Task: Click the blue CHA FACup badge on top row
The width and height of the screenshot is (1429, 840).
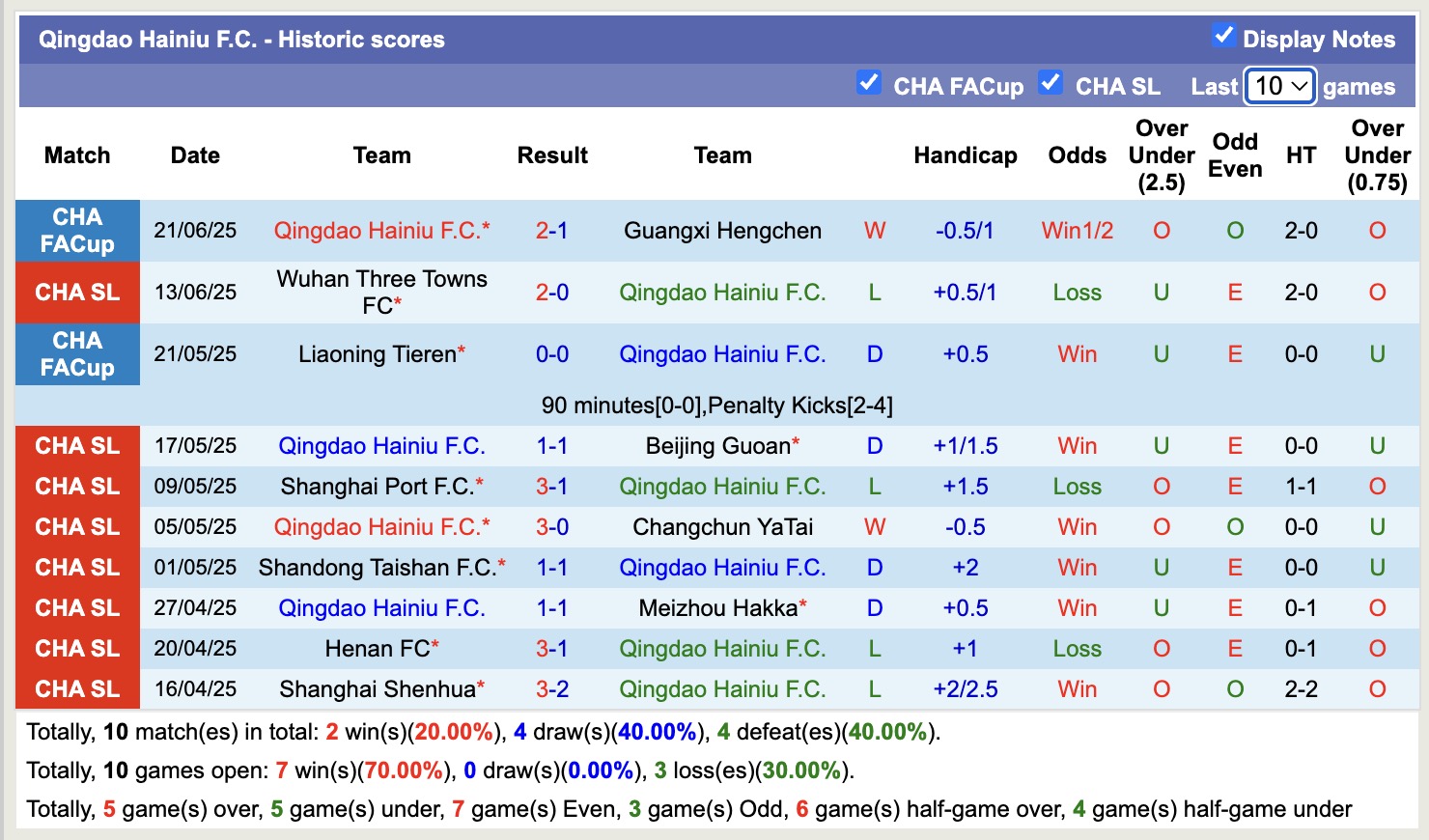Action: coord(77,231)
